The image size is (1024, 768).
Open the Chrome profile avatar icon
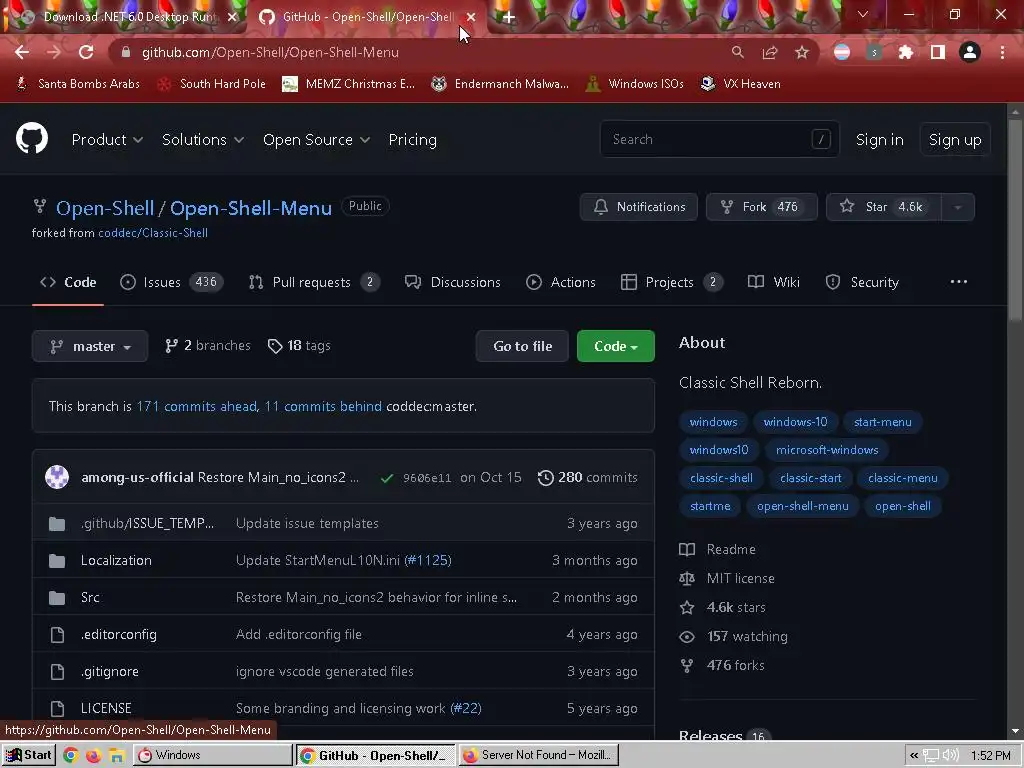click(970, 52)
